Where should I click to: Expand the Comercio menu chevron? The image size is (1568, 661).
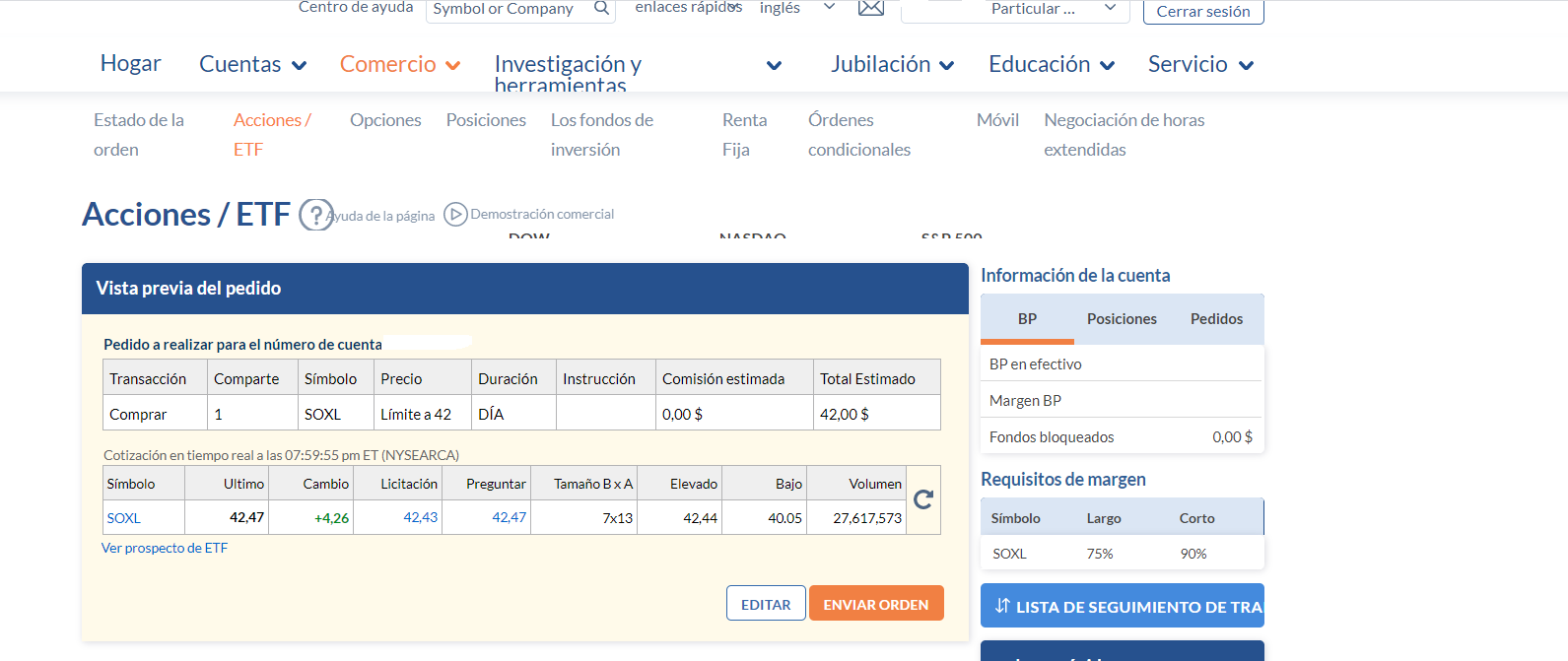pos(453,66)
